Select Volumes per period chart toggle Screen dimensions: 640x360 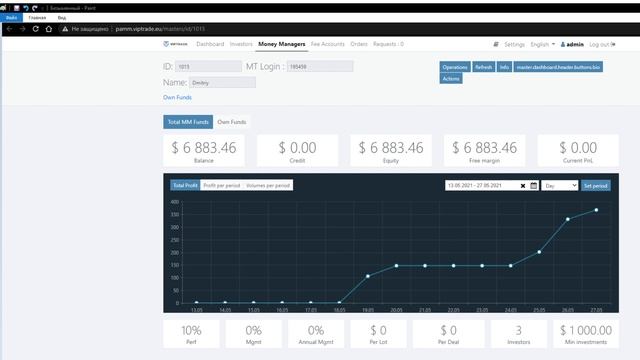(x=268, y=185)
